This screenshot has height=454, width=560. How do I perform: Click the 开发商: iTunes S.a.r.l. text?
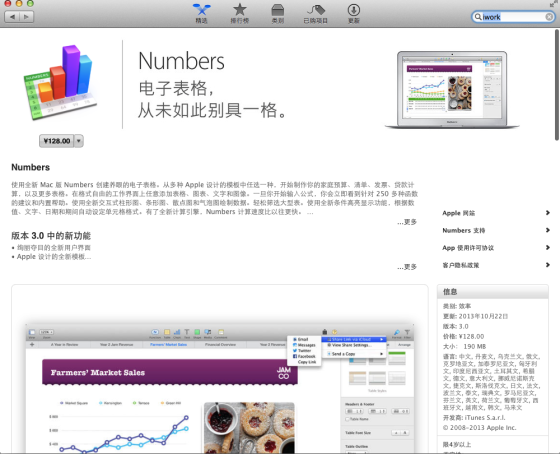click(474, 418)
